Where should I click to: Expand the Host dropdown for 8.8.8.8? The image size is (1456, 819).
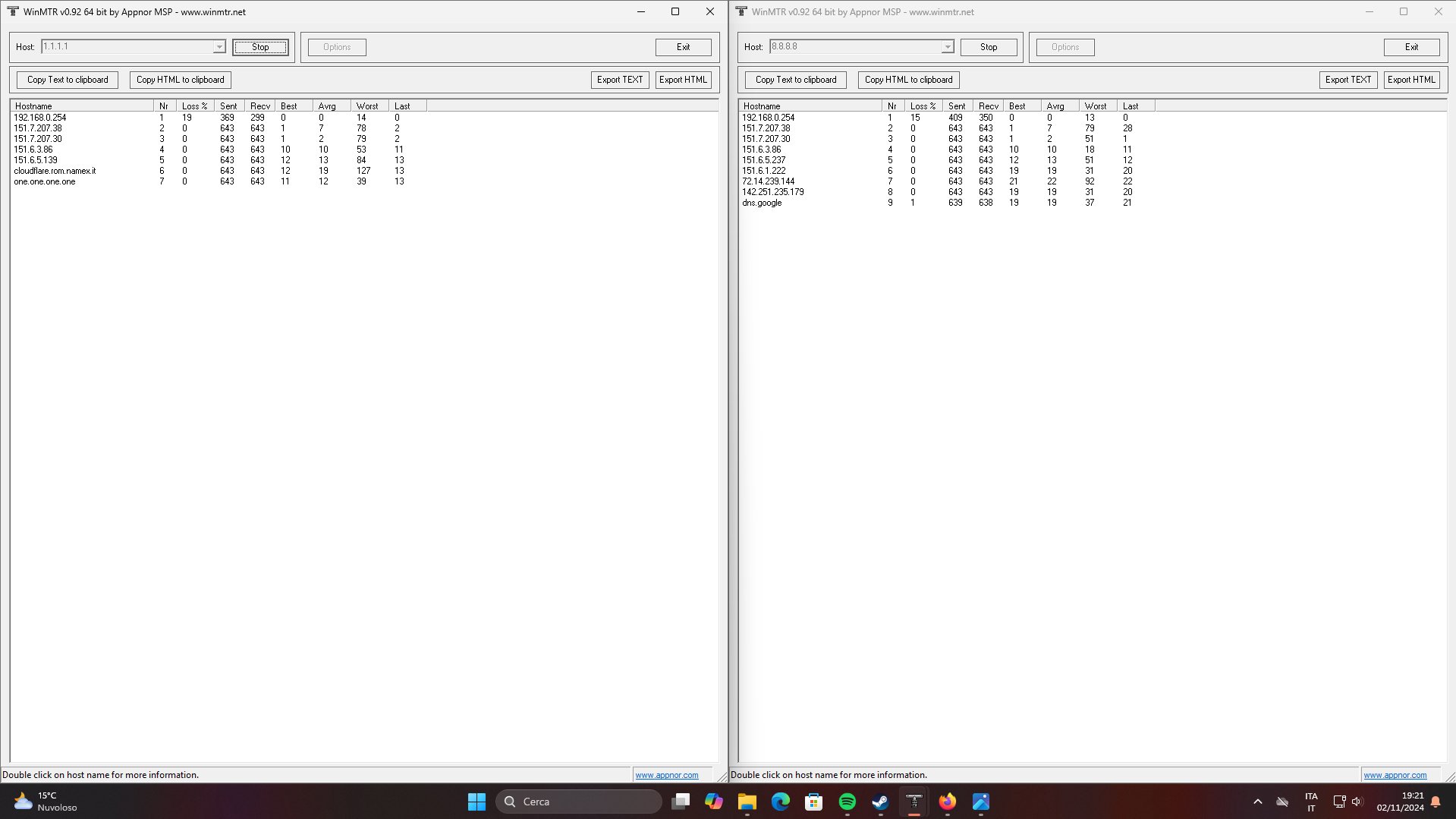click(948, 47)
